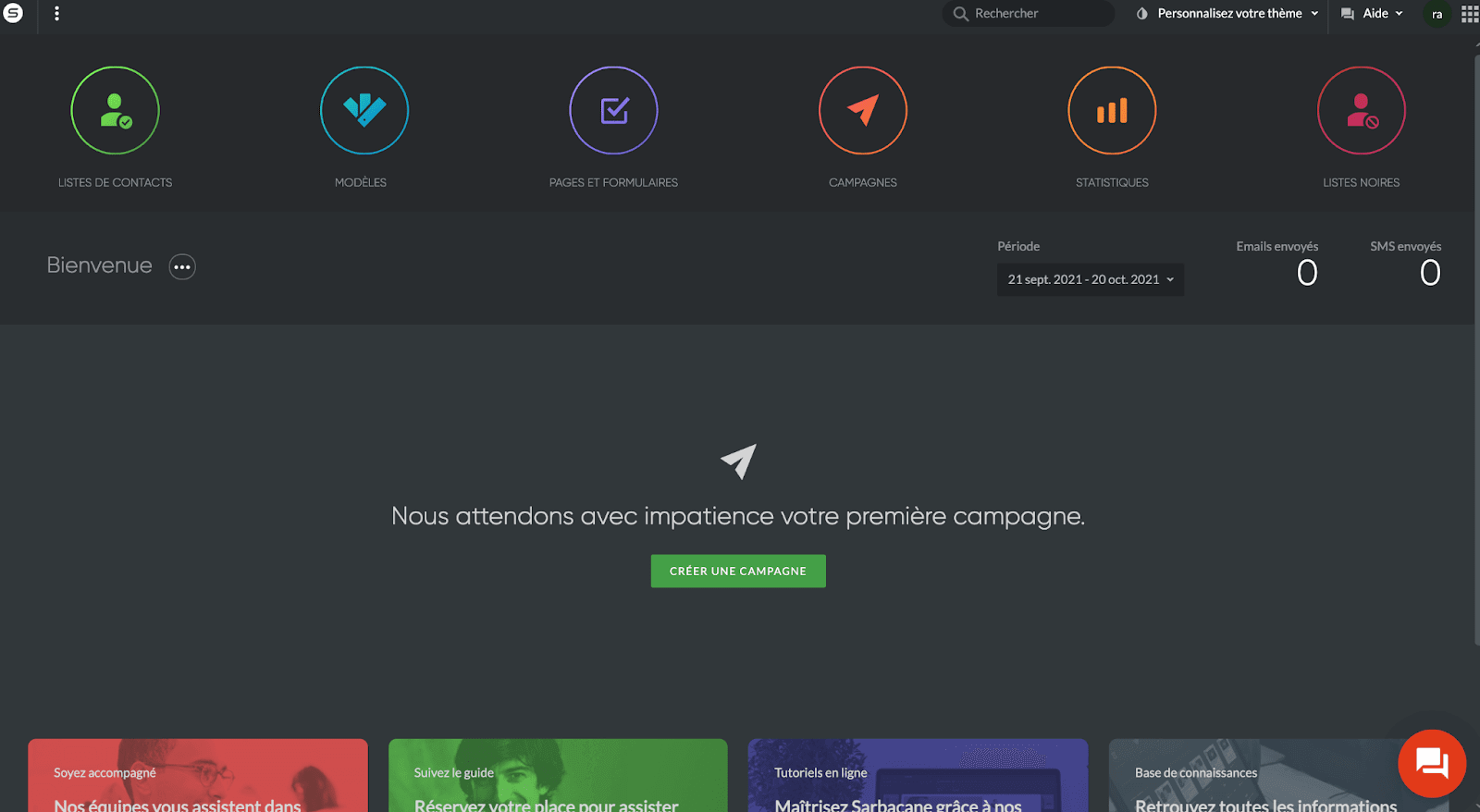The image size is (1480, 812).
Task: Open the three-dot vertical menu
Action: [56, 13]
